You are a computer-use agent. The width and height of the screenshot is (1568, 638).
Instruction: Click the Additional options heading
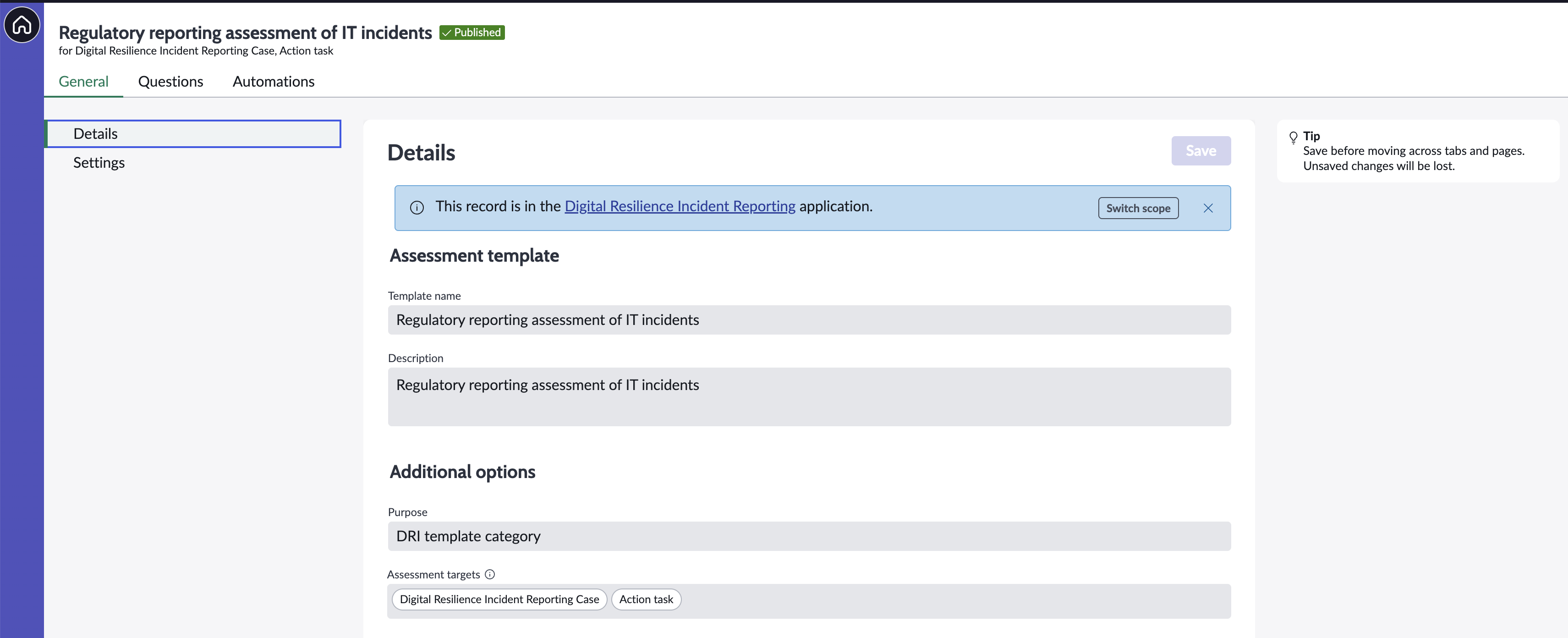[x=462, y=472]
